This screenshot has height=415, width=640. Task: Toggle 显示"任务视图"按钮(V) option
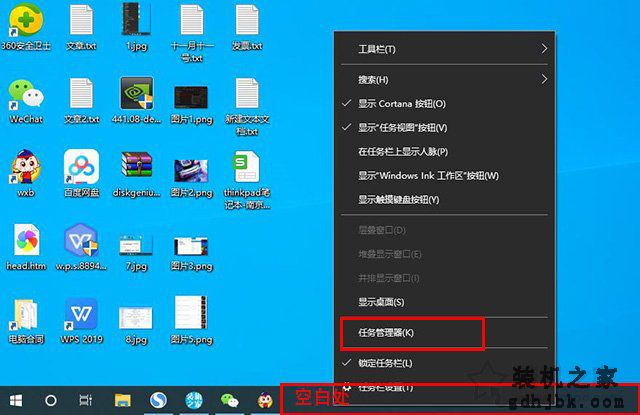(x=444, y=128)
